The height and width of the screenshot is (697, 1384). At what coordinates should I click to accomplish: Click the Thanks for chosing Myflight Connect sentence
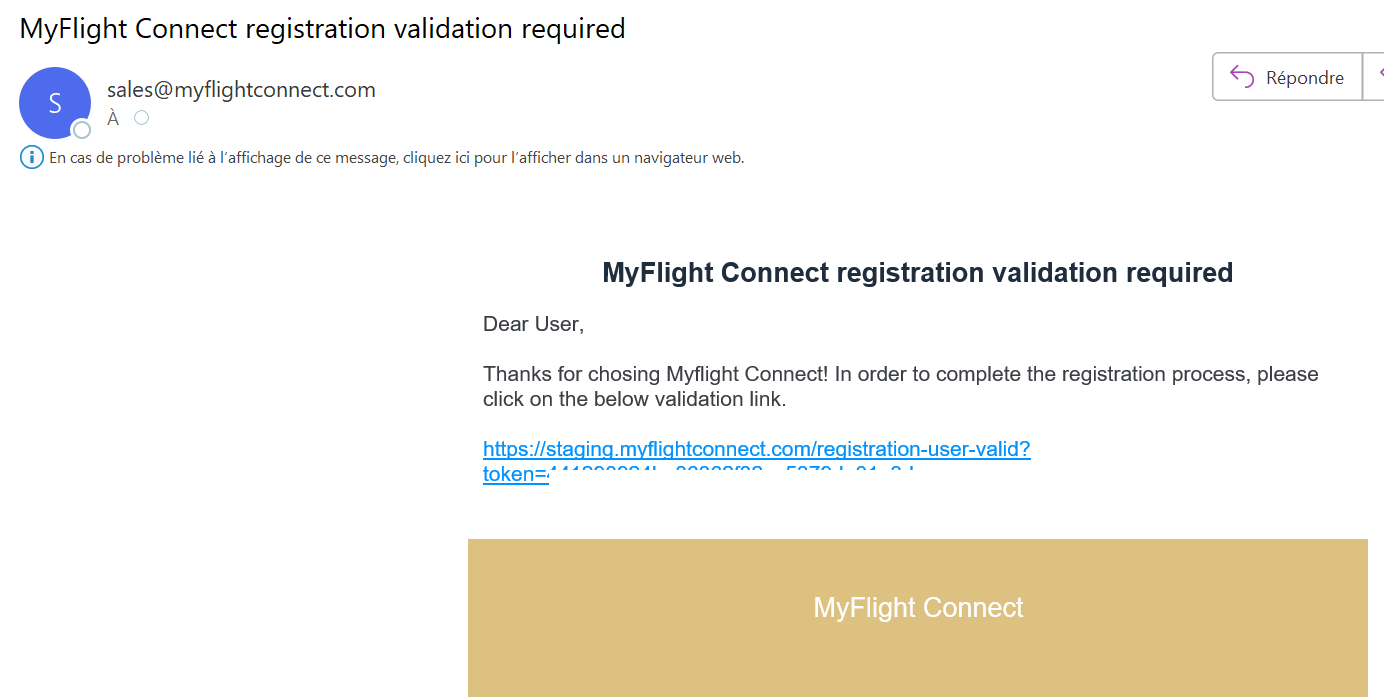[655, 374]
